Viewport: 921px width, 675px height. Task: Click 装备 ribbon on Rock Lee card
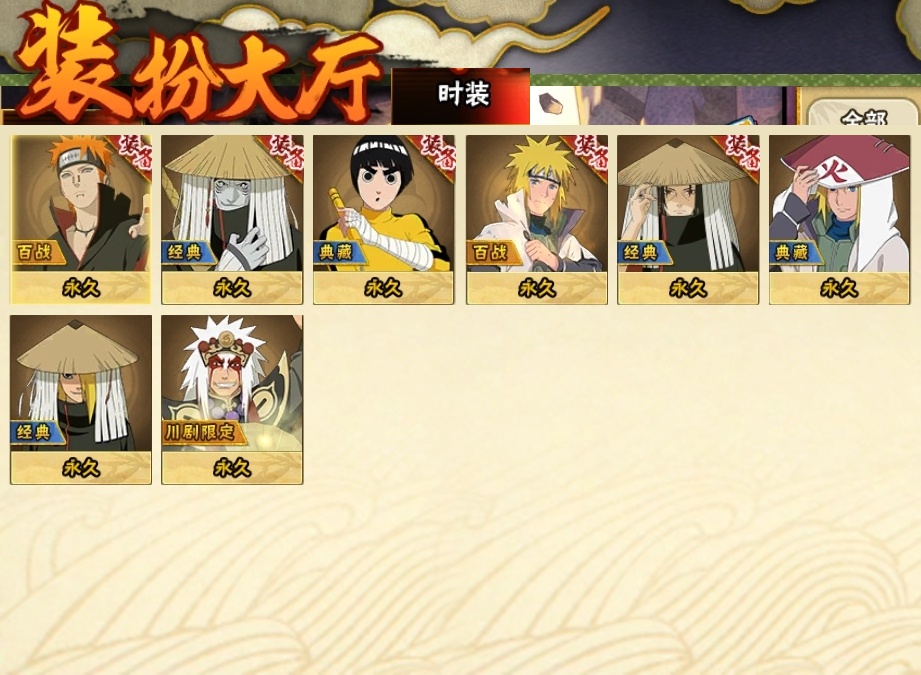pyautogui.click(x=438, y=153)
